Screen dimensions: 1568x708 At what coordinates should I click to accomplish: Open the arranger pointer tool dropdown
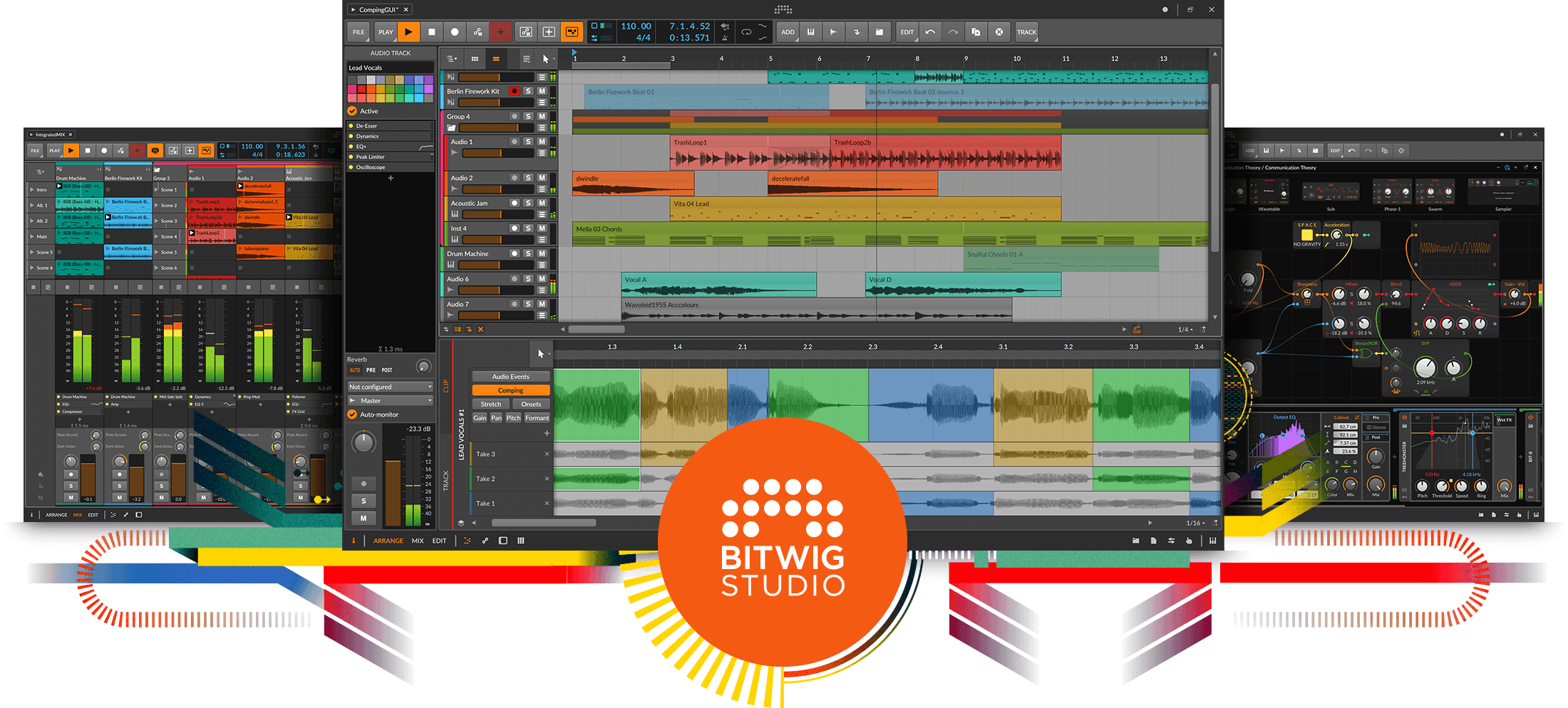click(x=547, y=59)
